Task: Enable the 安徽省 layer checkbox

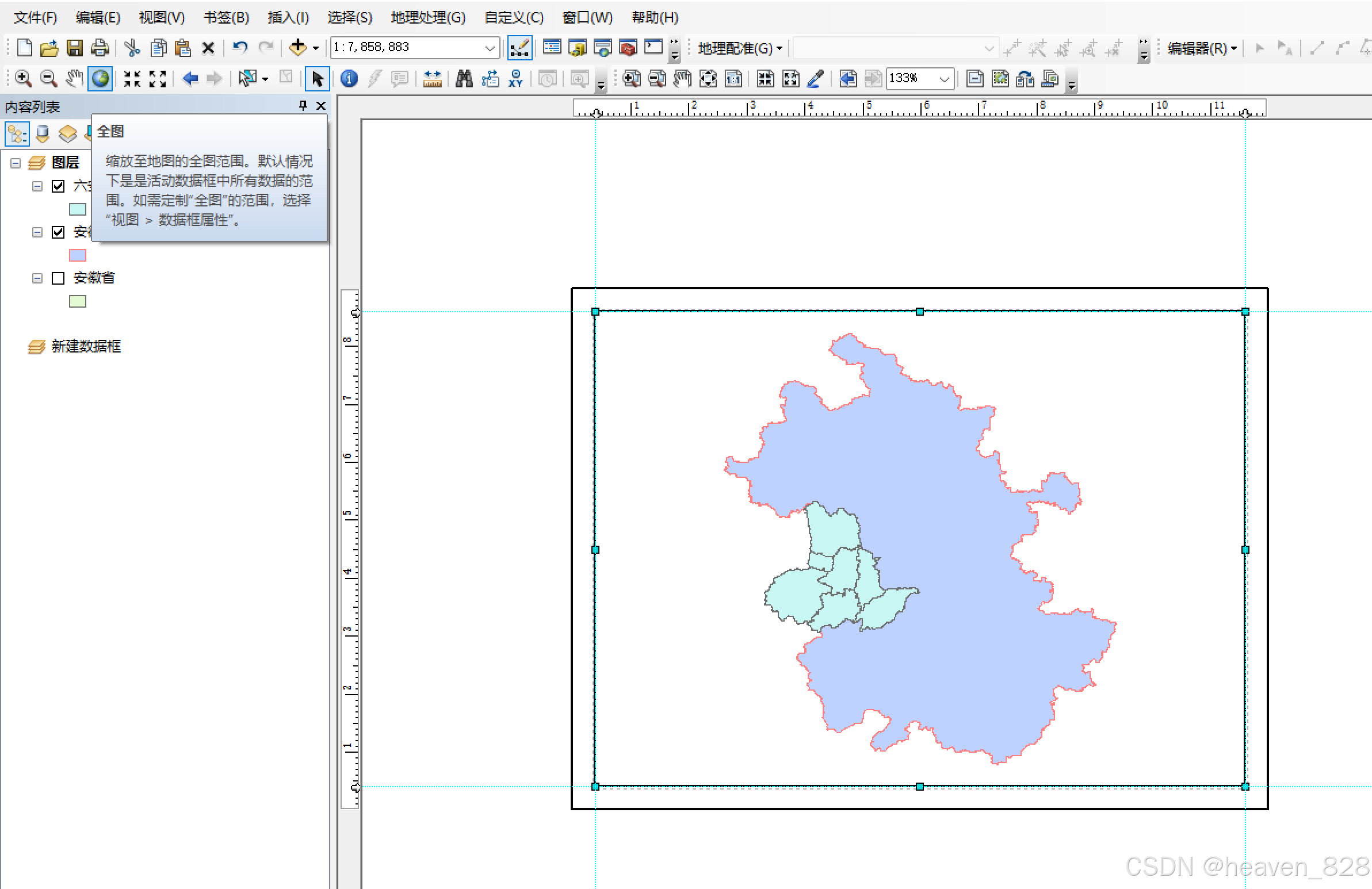Action: [58, 278]
